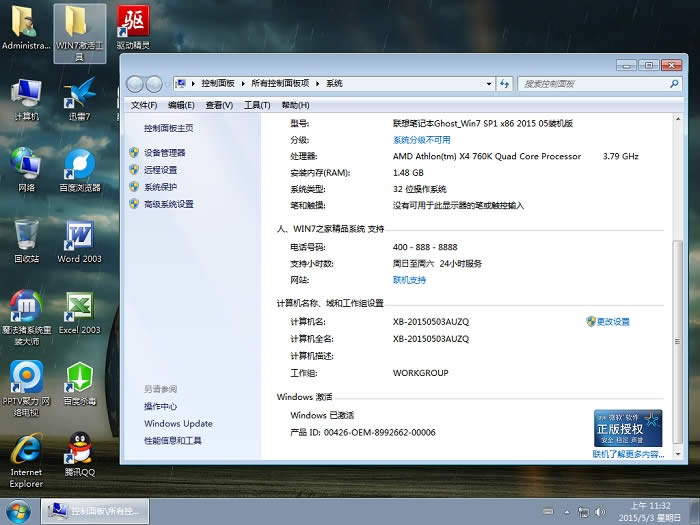Open the 工具(T) menu
Screen dimensions: 700x525
click(257, 105)
